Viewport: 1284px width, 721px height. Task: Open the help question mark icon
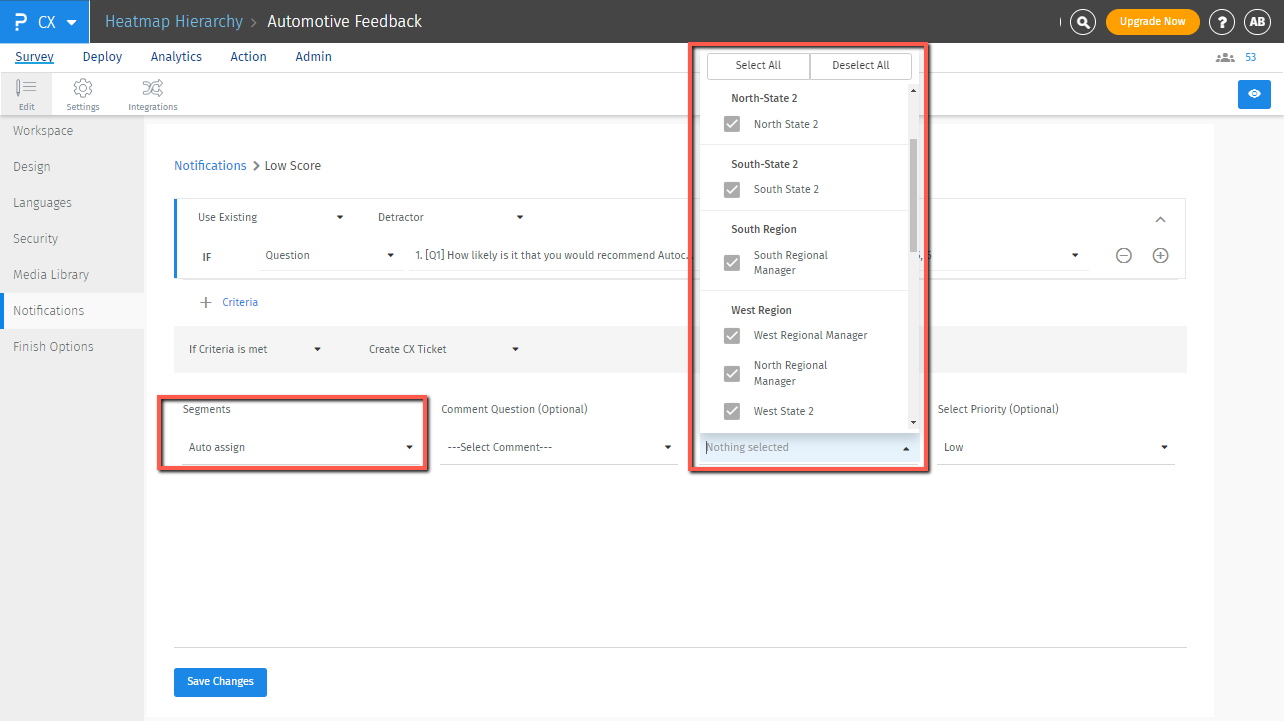pos(1221,22)
